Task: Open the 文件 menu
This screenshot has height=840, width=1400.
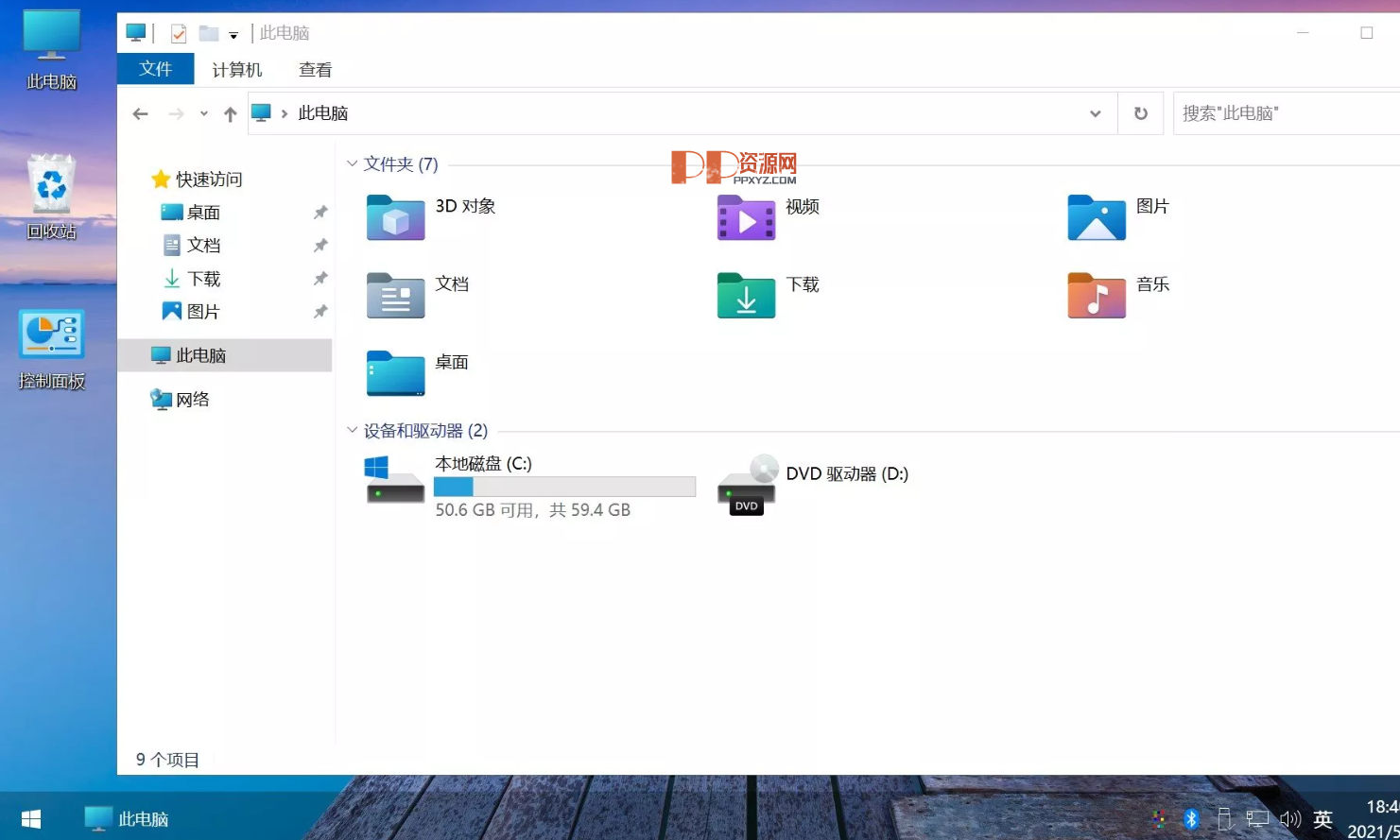Action: 155,69
